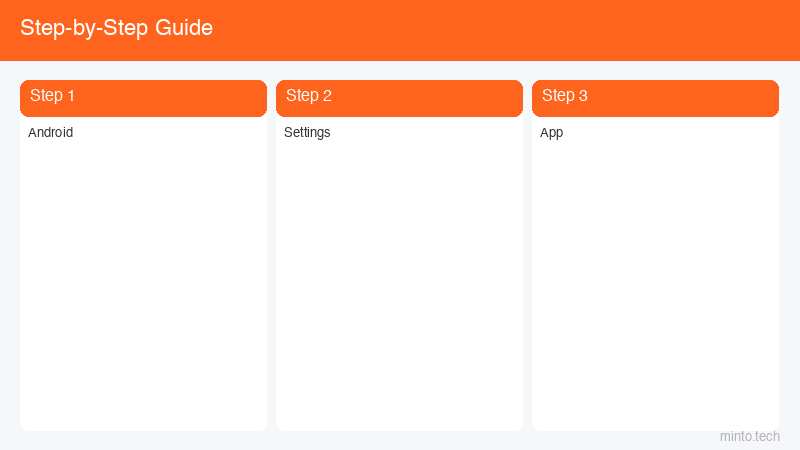Image resolution: width=800 pixels, height=450 pixels.
Task: Click the number 1 in Step 1 header
Action: (71, 96)
